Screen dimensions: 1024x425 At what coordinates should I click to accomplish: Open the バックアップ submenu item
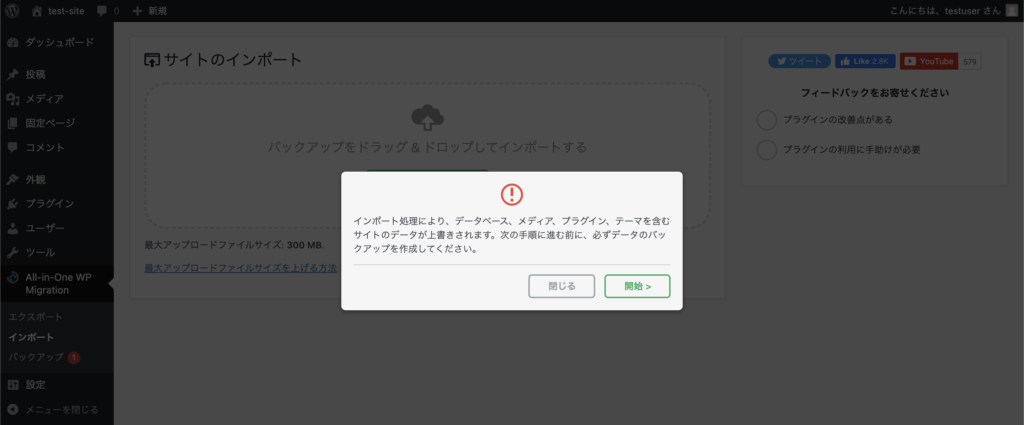pos(36,357)
